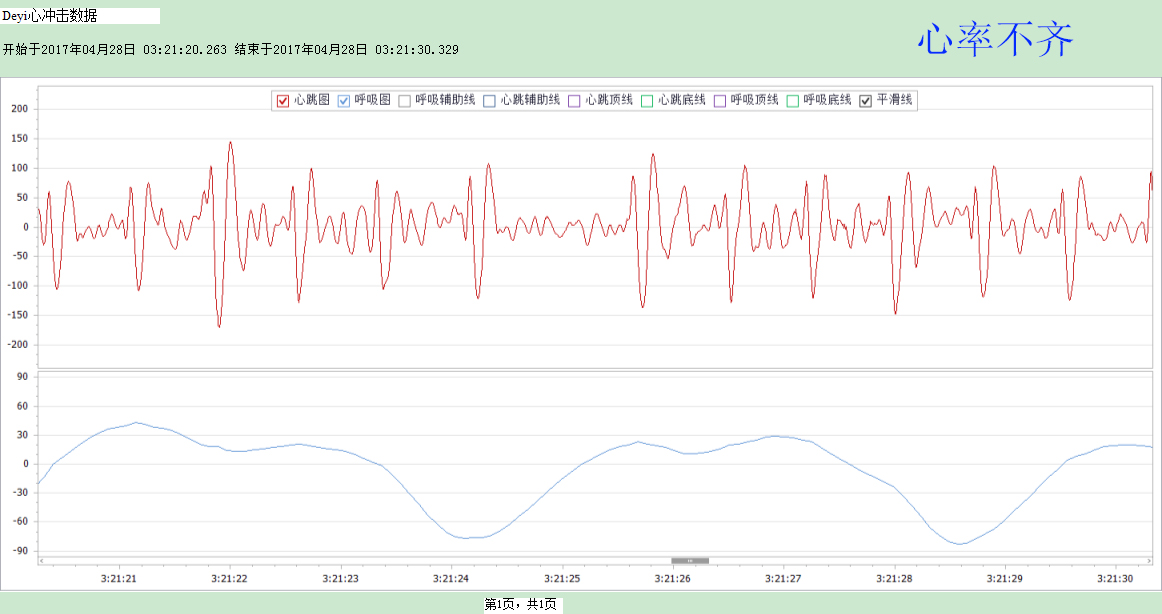Click the start and end time text line
The image size is (1162, 614).
click(x=231, y=49)
